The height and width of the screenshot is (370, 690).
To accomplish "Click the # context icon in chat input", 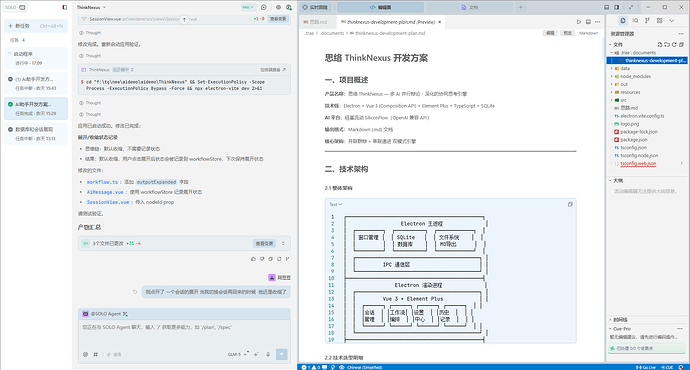I will [95, 354].
